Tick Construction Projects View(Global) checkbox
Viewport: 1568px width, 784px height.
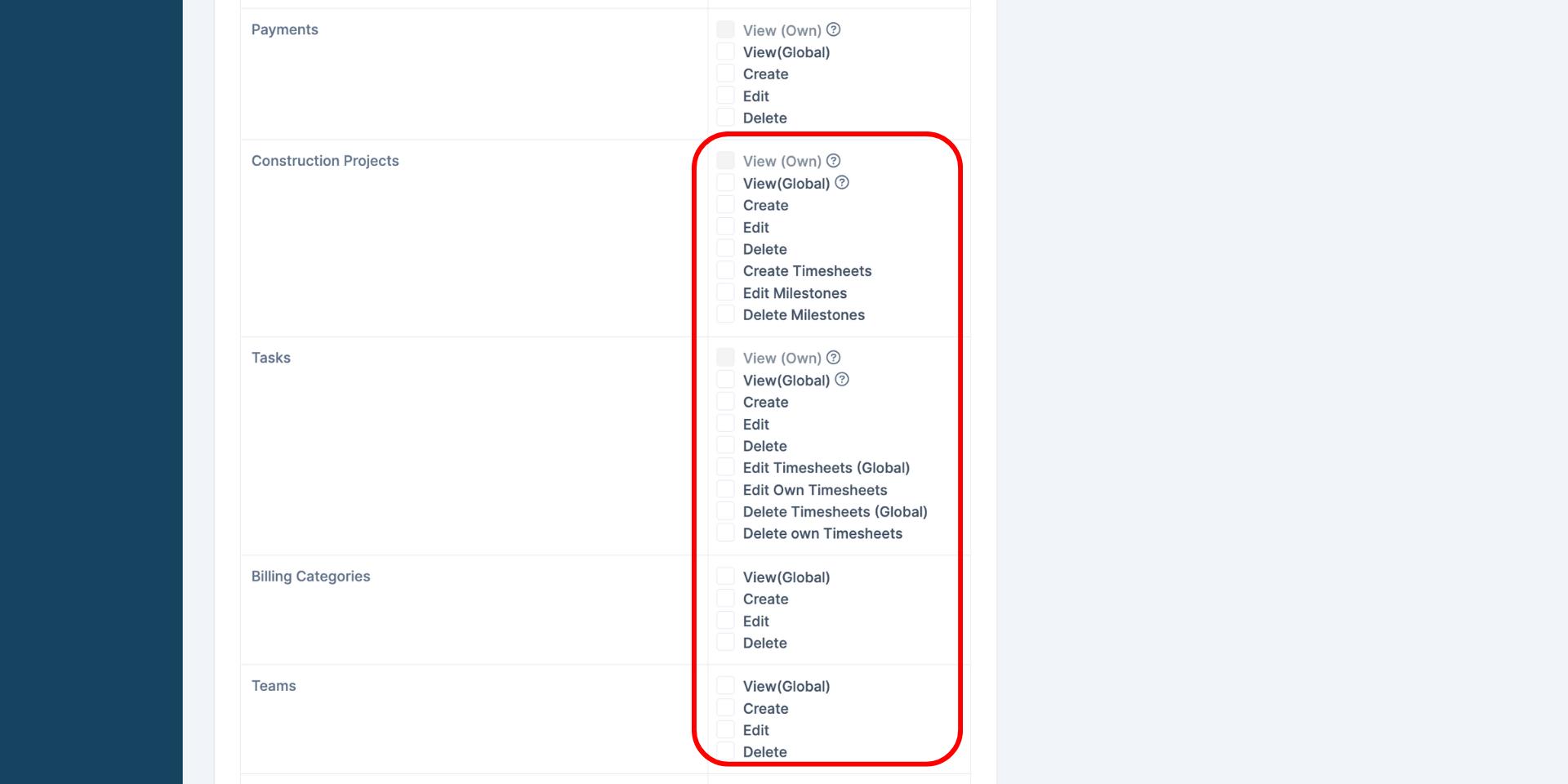(x=725, y=183)
